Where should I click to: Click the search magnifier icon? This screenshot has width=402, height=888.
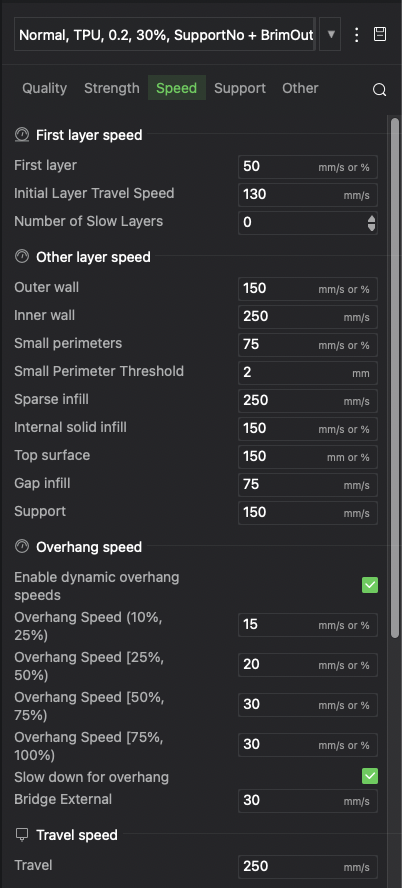[379, 89]
